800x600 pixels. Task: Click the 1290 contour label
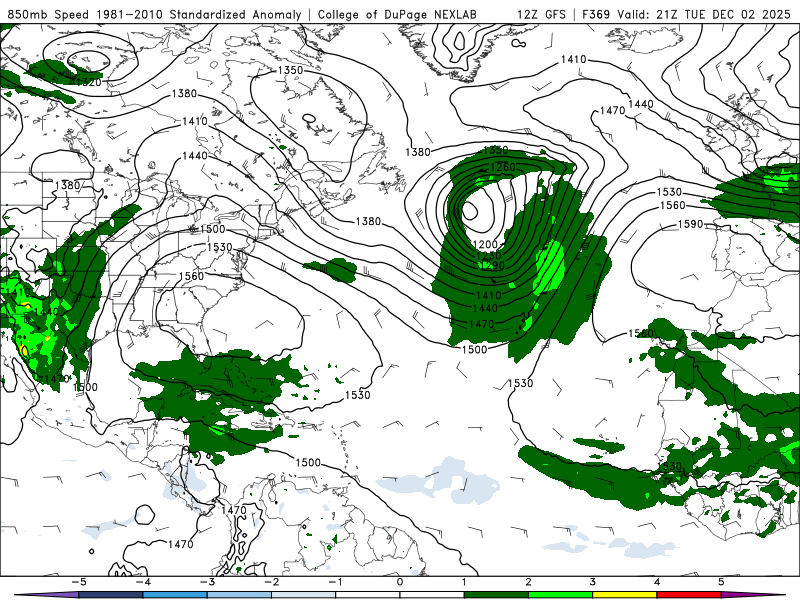[491, 265]
